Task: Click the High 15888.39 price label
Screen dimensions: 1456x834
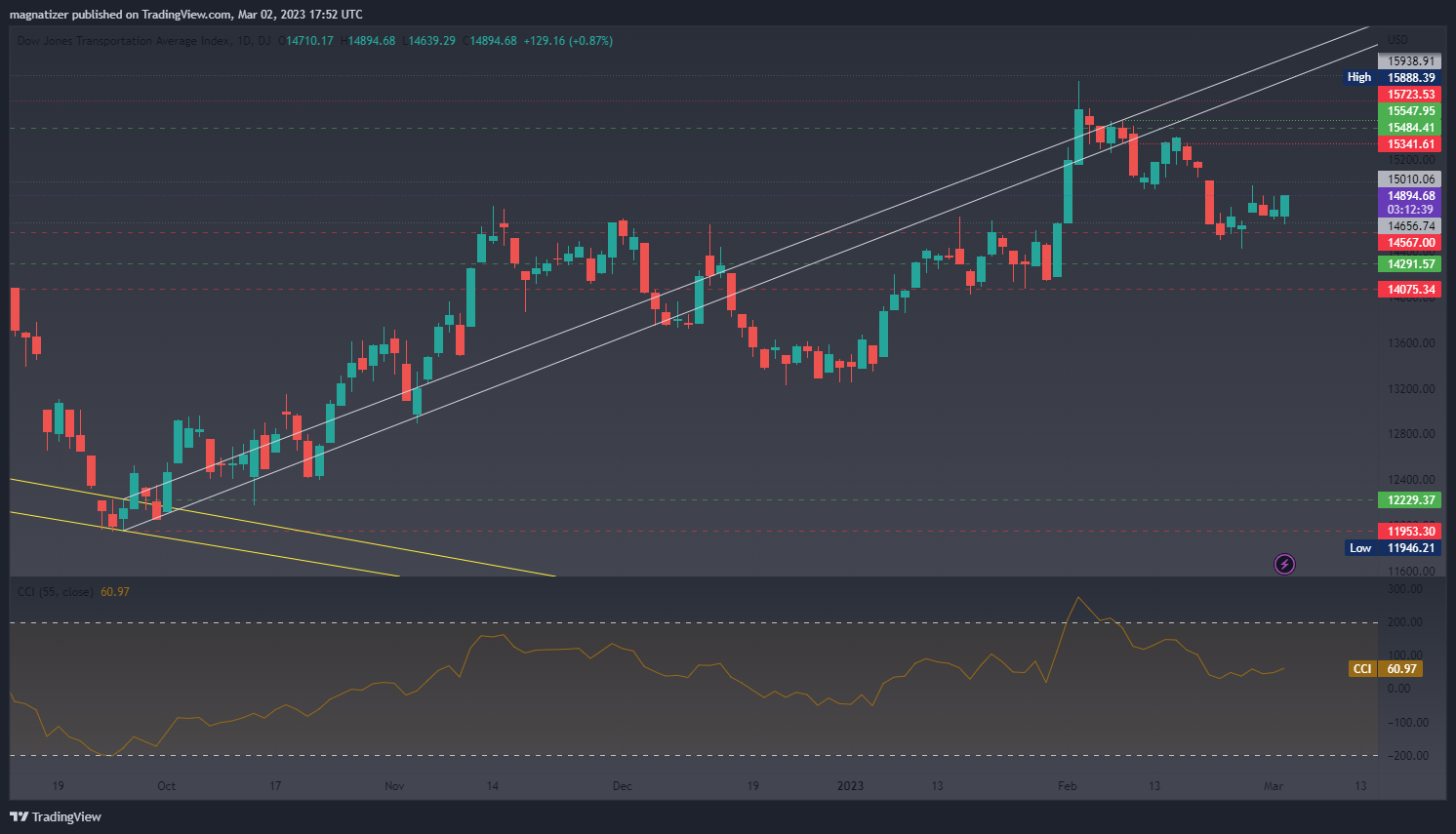Action: point(1393,77)
